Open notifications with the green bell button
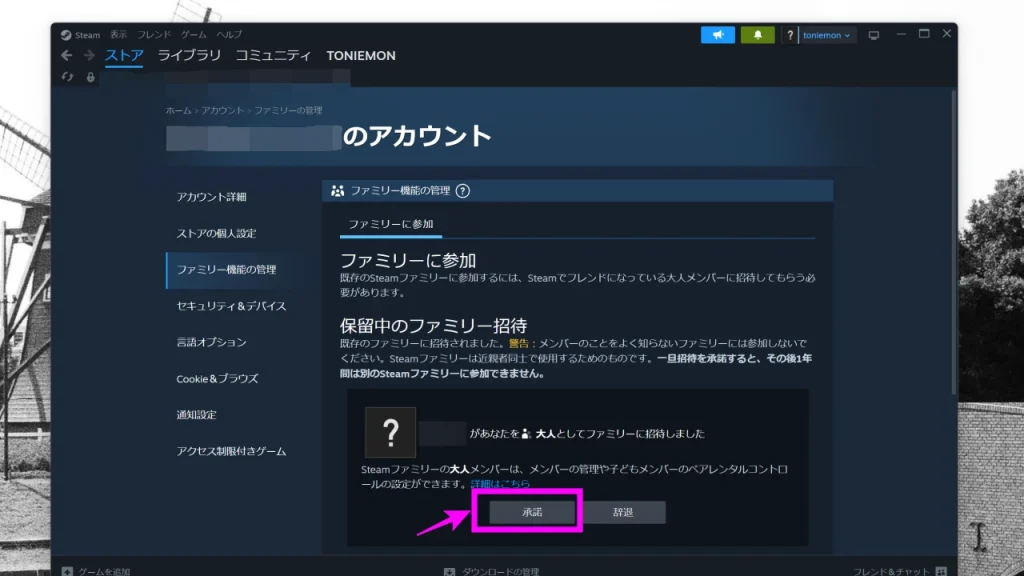The width and height of the screenshot is (1024, 576). [x=758, y=35]
